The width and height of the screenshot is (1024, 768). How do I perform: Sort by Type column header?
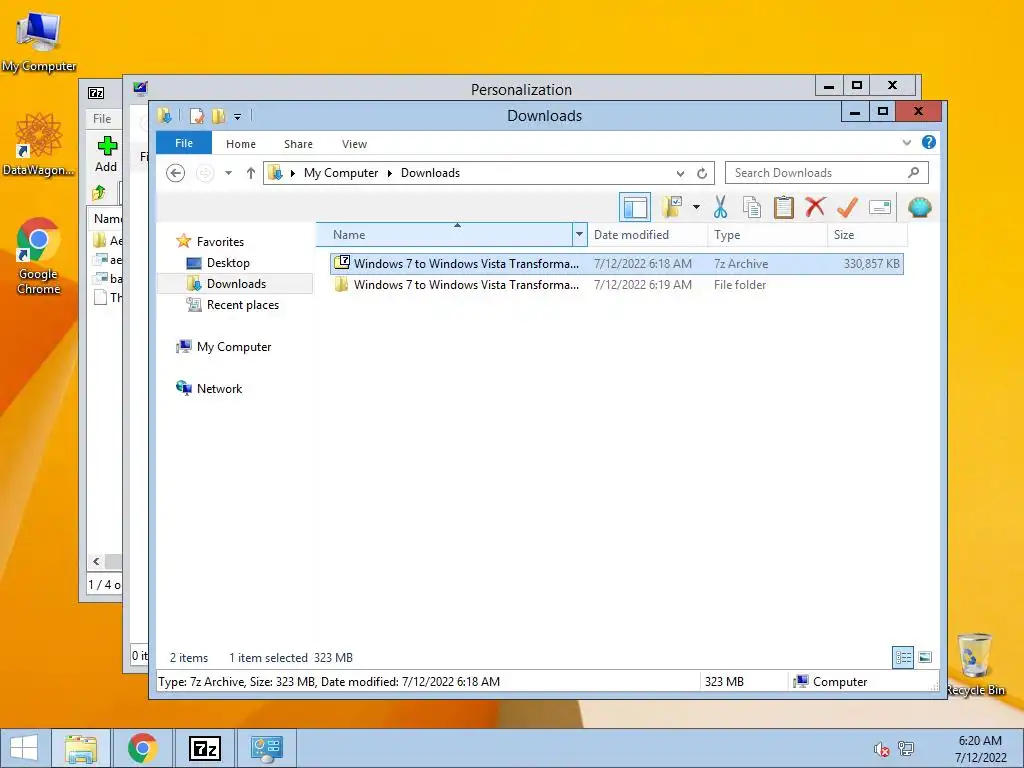[x=767, y=234]
